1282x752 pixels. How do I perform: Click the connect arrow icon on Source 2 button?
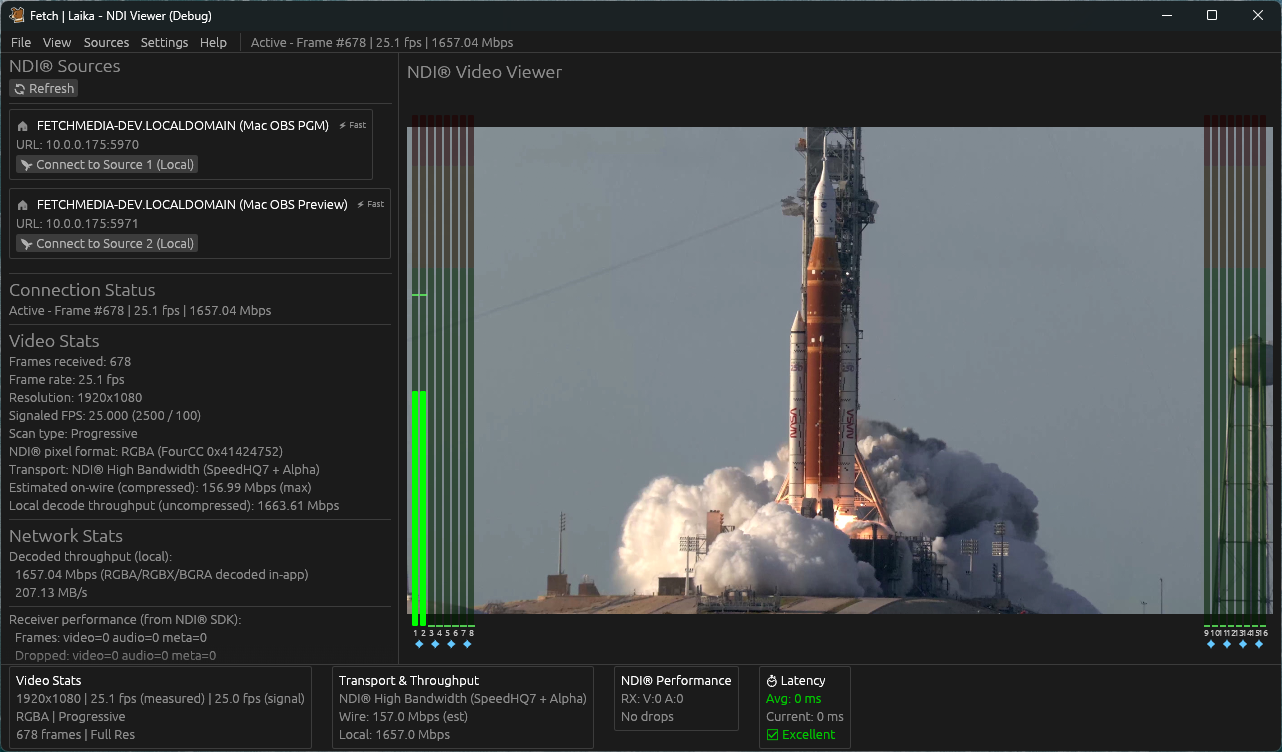27,243
